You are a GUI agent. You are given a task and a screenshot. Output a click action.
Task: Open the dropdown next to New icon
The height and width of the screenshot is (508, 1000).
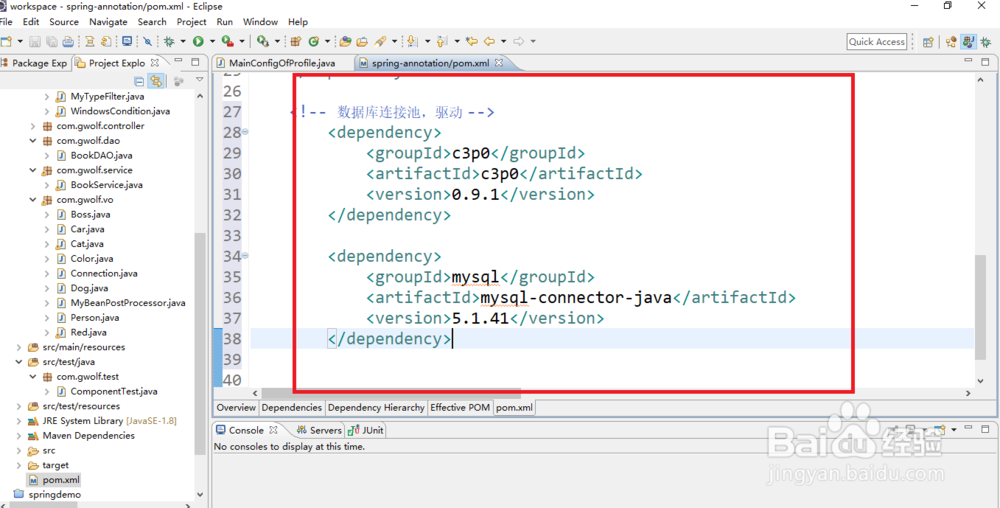(20, 41)
